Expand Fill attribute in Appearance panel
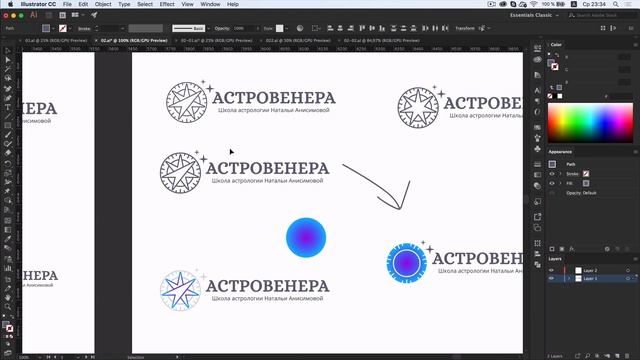 (x=560, y=183)
